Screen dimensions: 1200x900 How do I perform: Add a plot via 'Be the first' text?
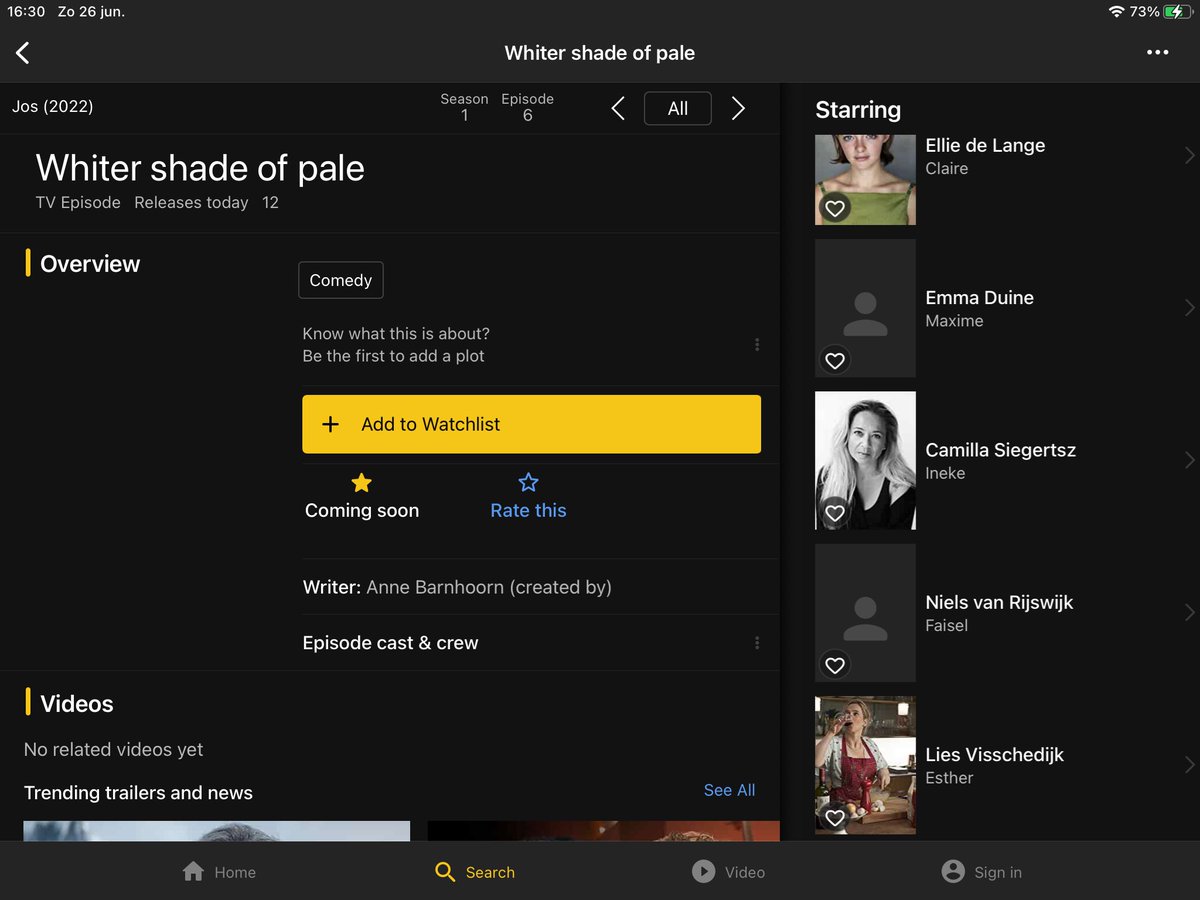click(394, 356)
